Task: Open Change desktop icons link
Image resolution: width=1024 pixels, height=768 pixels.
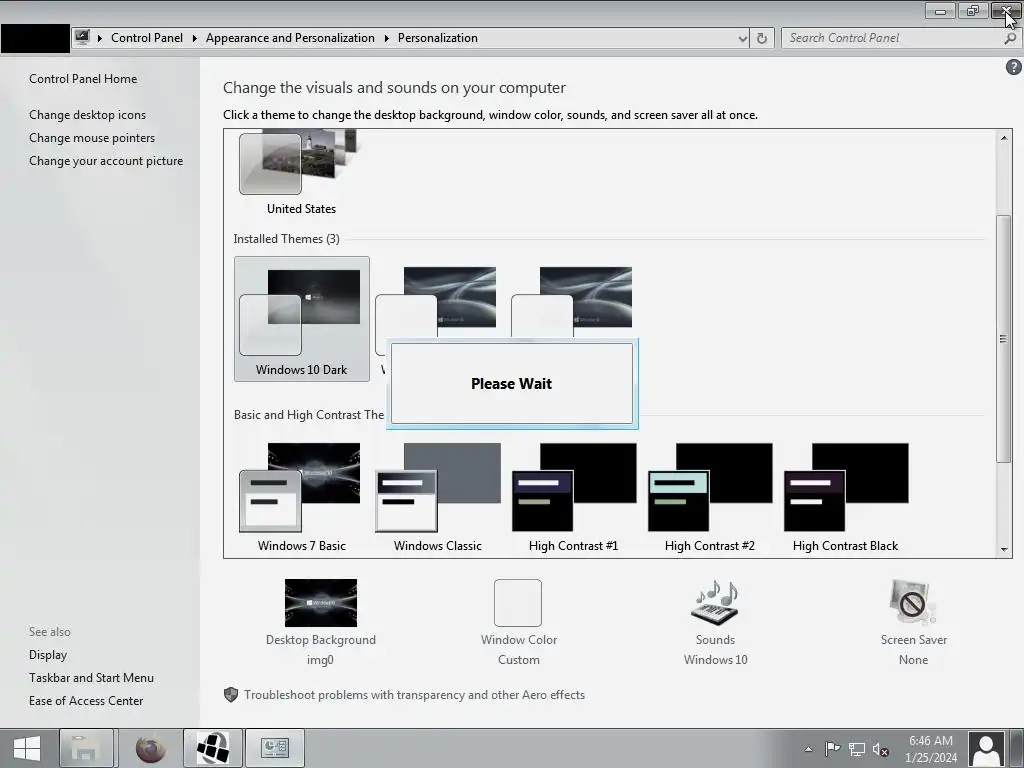Action: 88,114
